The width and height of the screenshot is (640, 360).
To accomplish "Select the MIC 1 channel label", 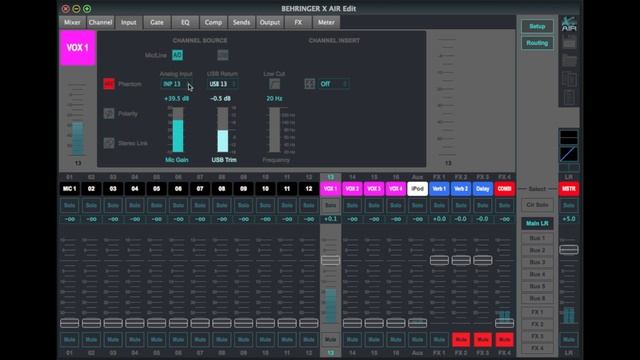I will [69, 189].
